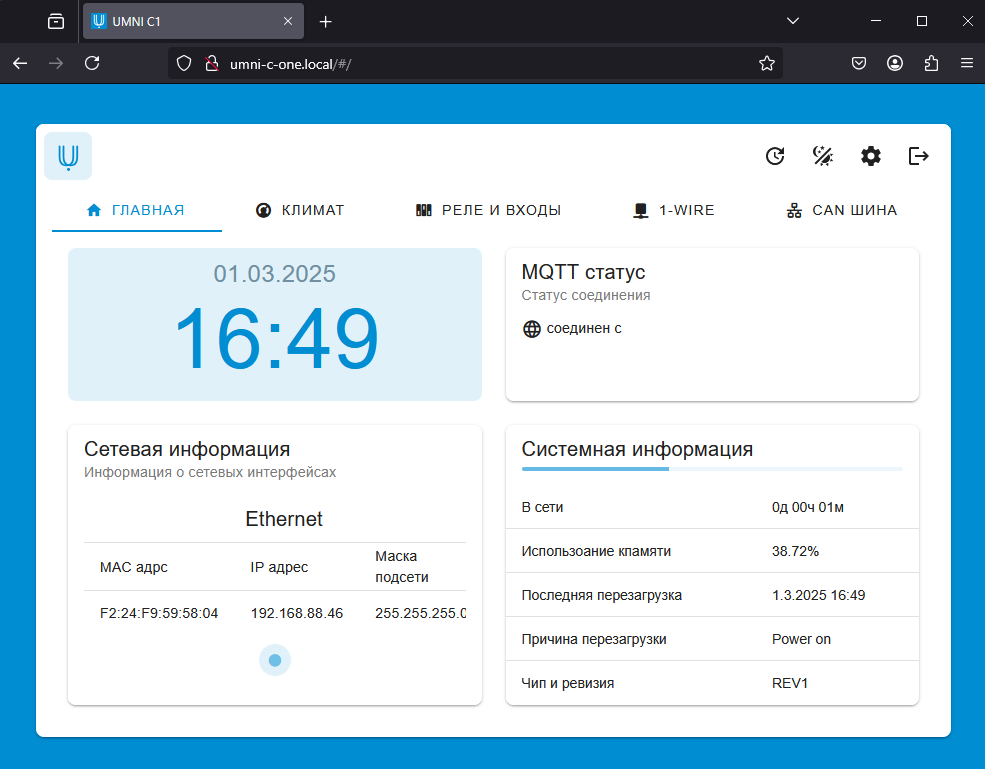Click the globe icon in MQTT status
Viewport: 985px width, 769px height.
point(532,329)
